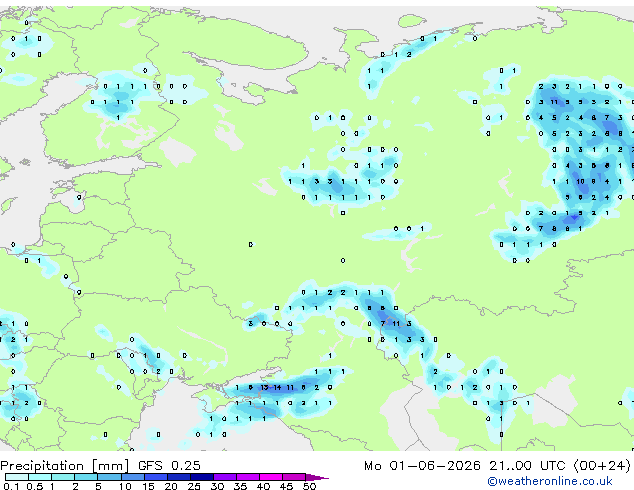
Task: Select the legend swatch between 35 and 40
Action: [247, 477]
